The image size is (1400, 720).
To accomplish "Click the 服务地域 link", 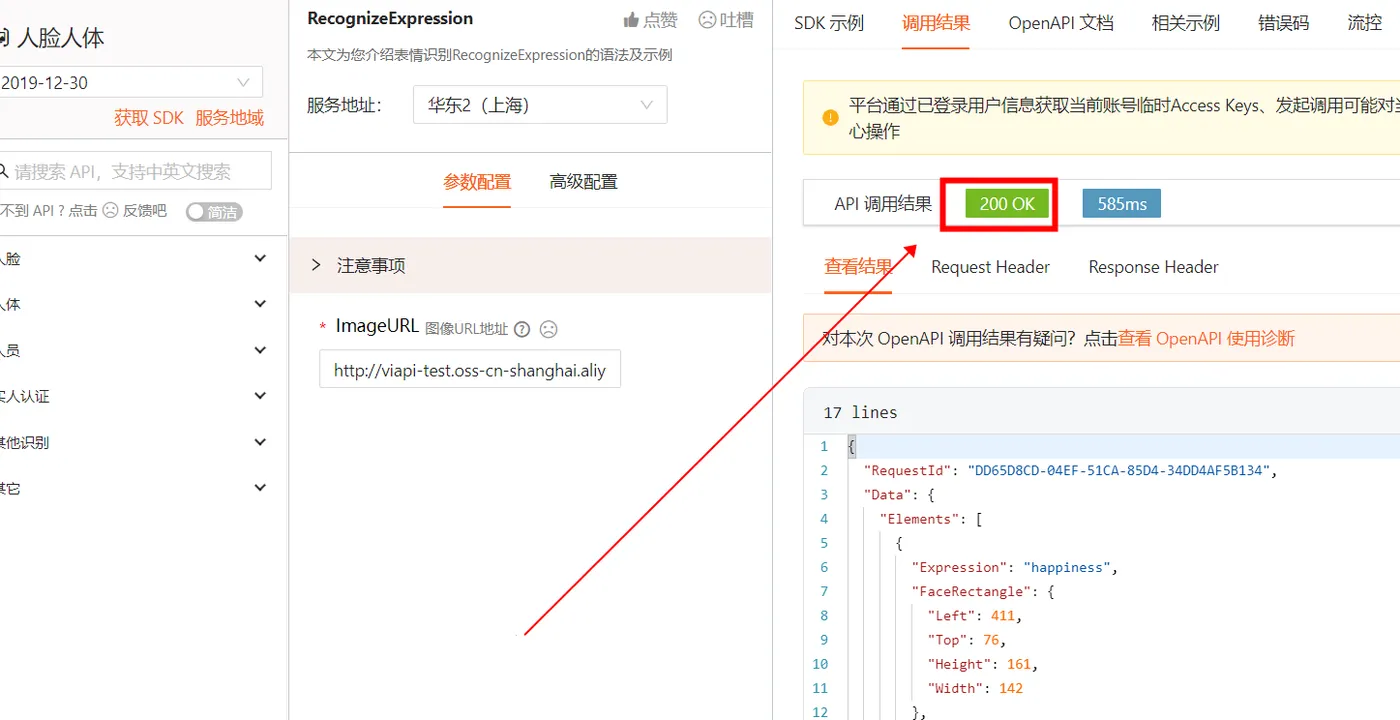I will tap(229, 118).
